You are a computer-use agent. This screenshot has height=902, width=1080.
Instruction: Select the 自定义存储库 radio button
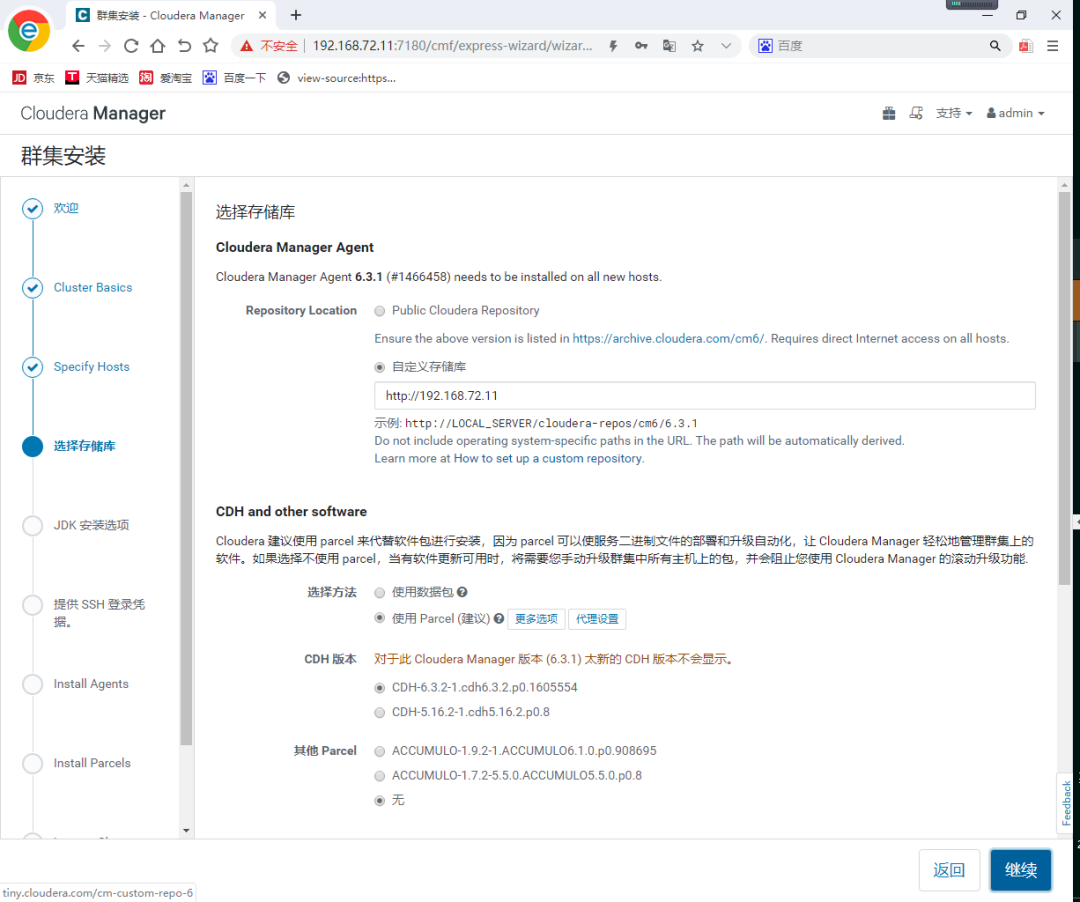coord(380,368)
